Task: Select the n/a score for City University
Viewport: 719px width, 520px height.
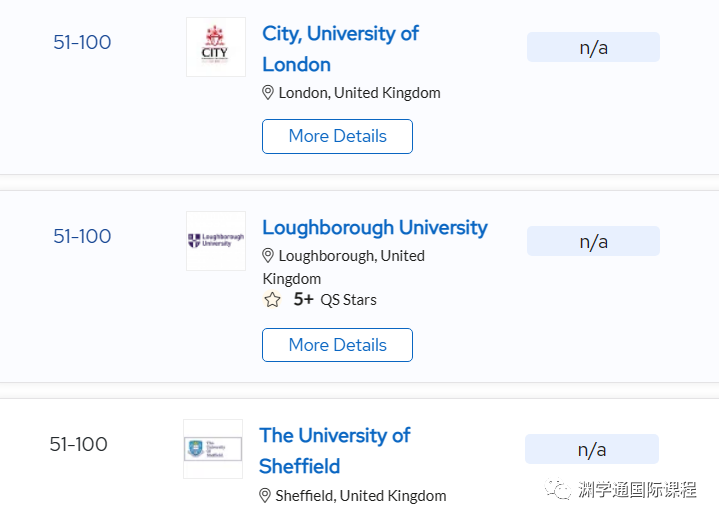Action: point(593,47)
